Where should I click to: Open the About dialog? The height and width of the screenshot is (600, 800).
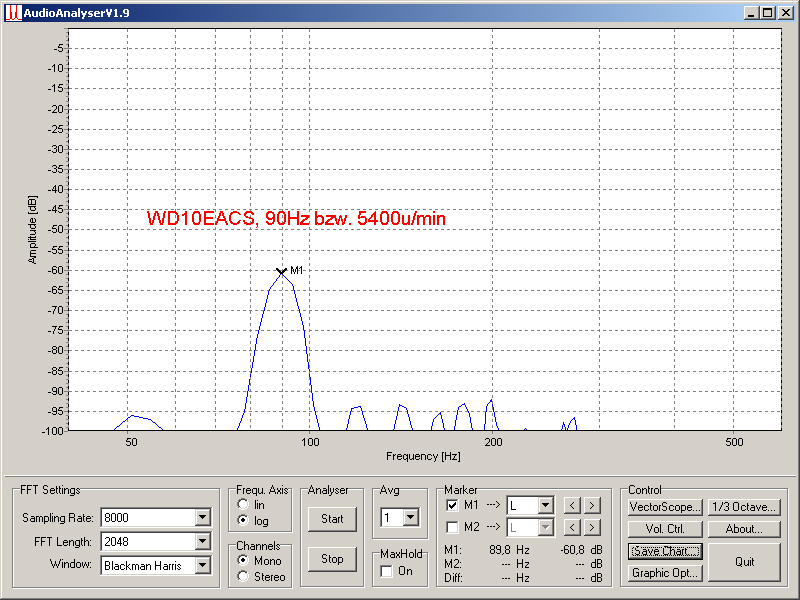pos(744,529)
